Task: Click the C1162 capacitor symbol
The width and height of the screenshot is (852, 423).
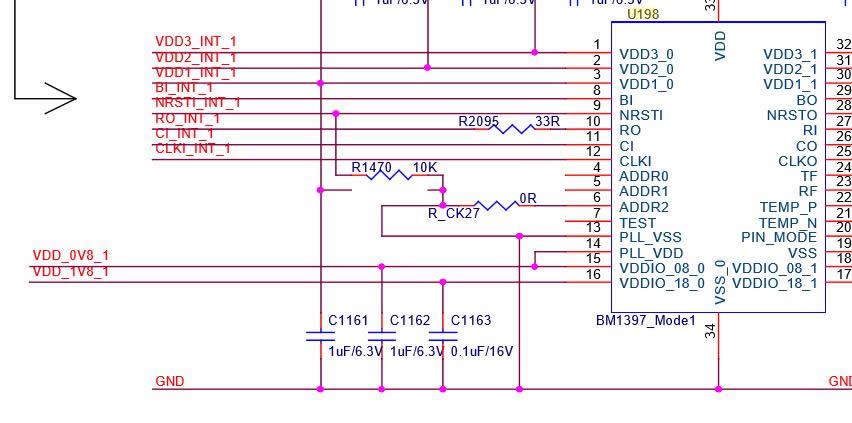Action: coord(382,336)
